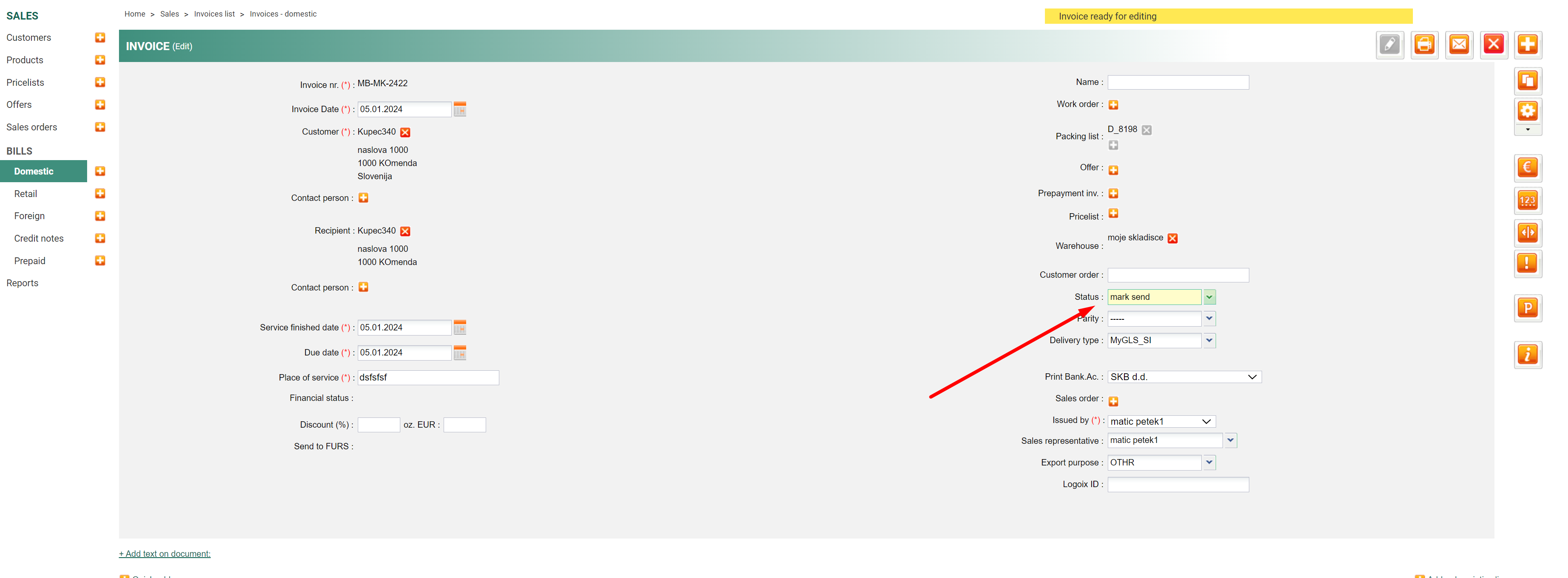Image resolution: width=1568 pixels, height=578 pixels.
Task: Open the Delivery type dropdown
Action: tap(1209, 341)
